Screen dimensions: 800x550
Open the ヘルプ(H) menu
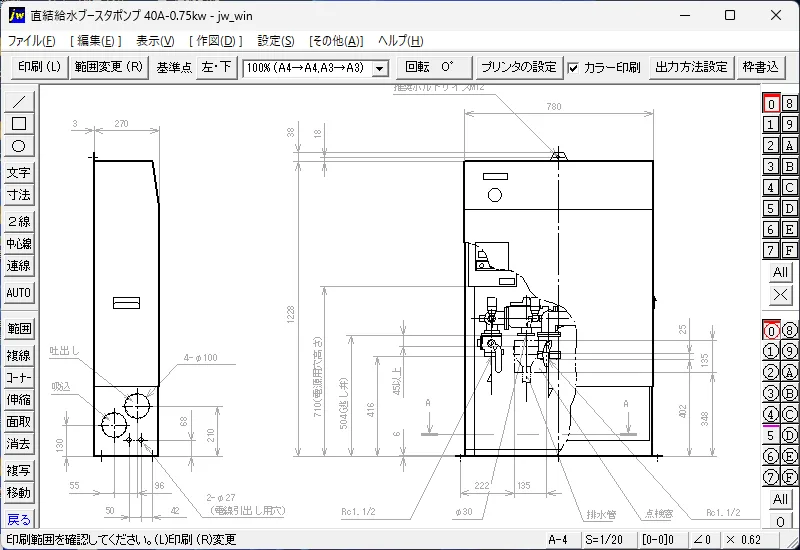point(401,41)
